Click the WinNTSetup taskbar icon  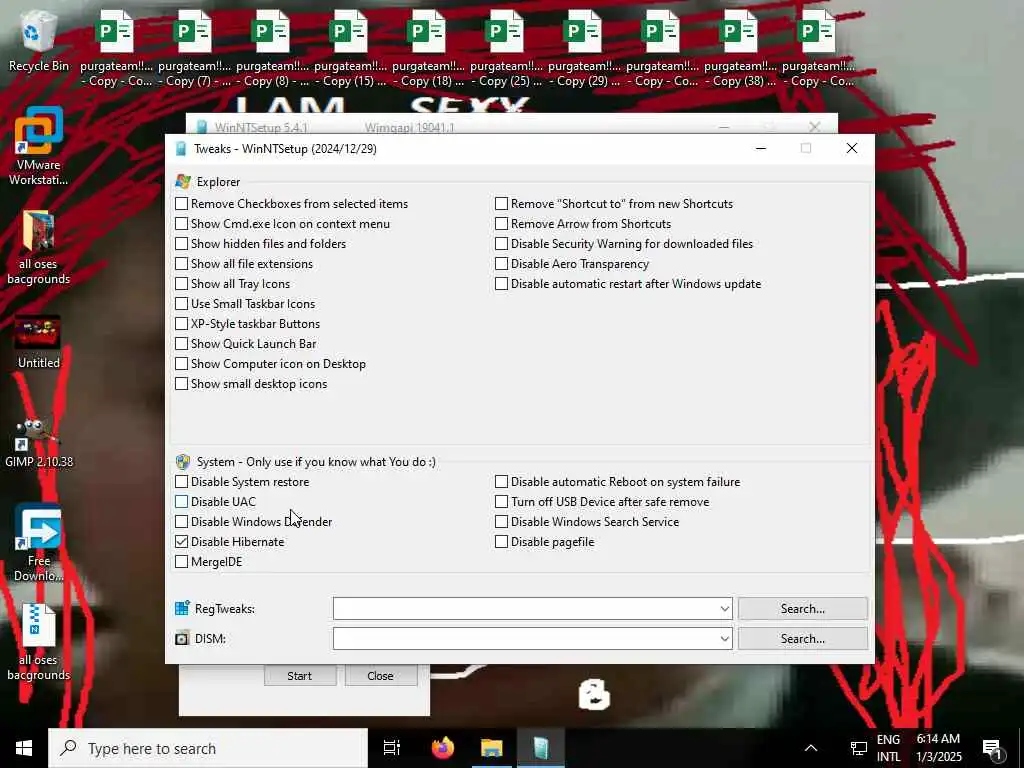point(541,748)
